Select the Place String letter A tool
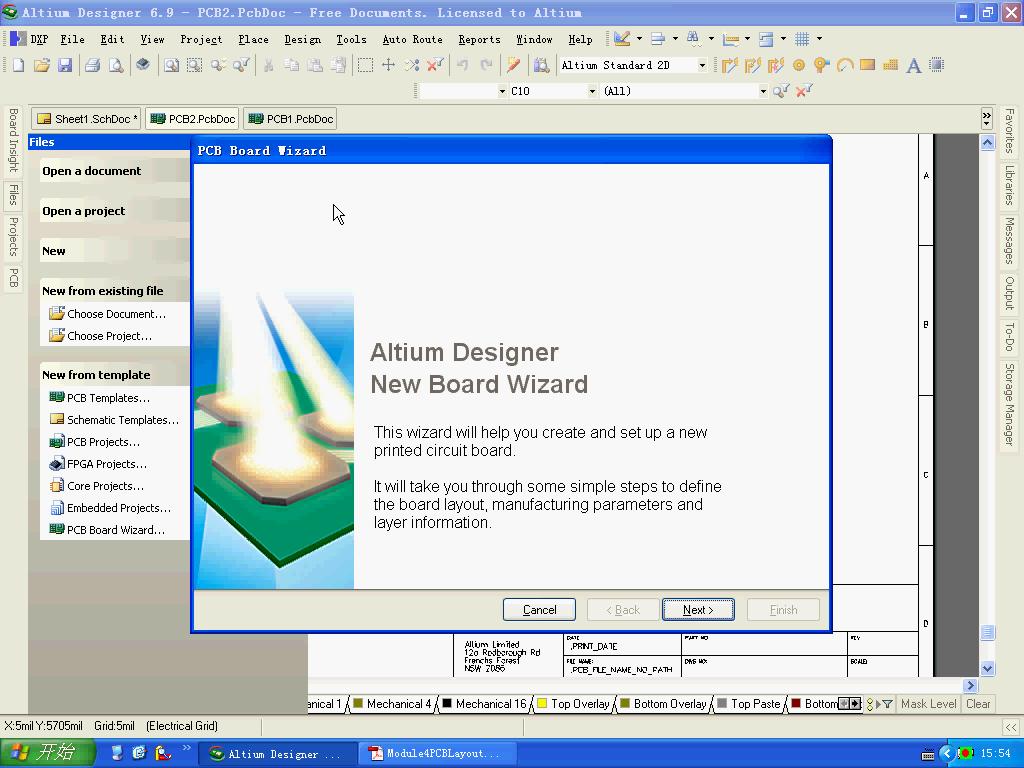 pyautogui.click(x=914, y=65)
